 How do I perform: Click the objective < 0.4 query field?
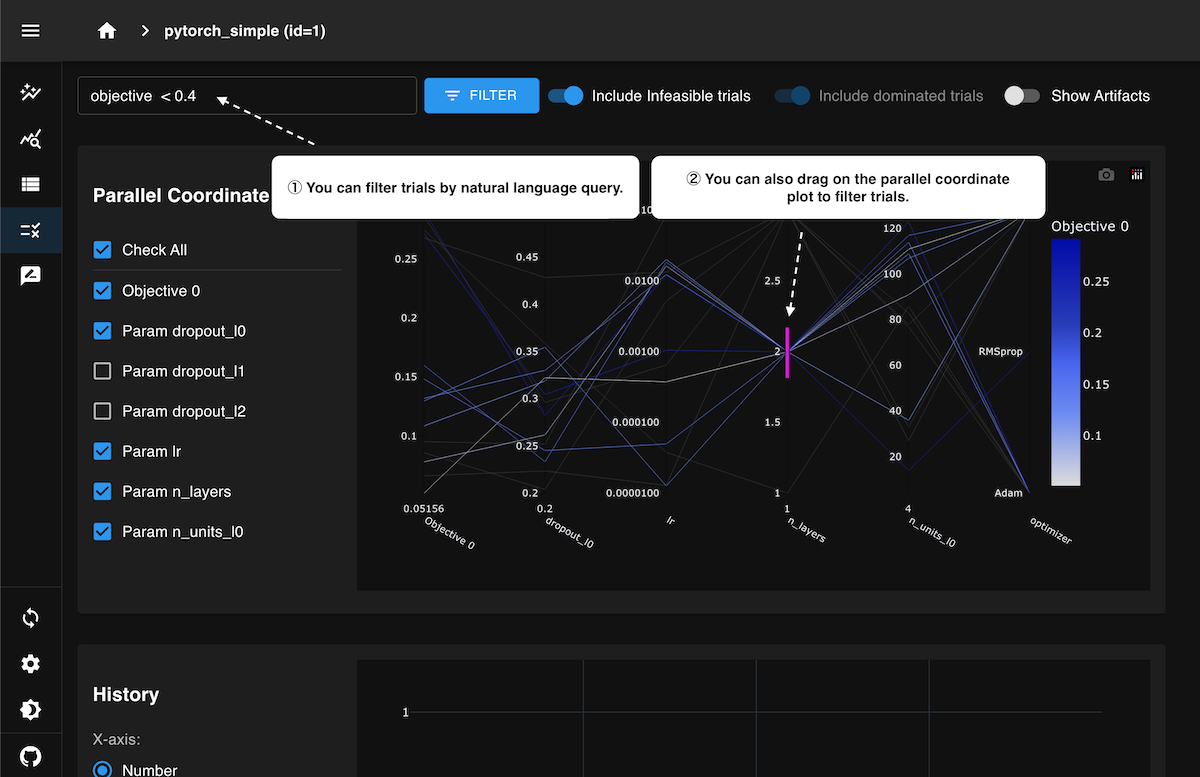click(247, 96)
